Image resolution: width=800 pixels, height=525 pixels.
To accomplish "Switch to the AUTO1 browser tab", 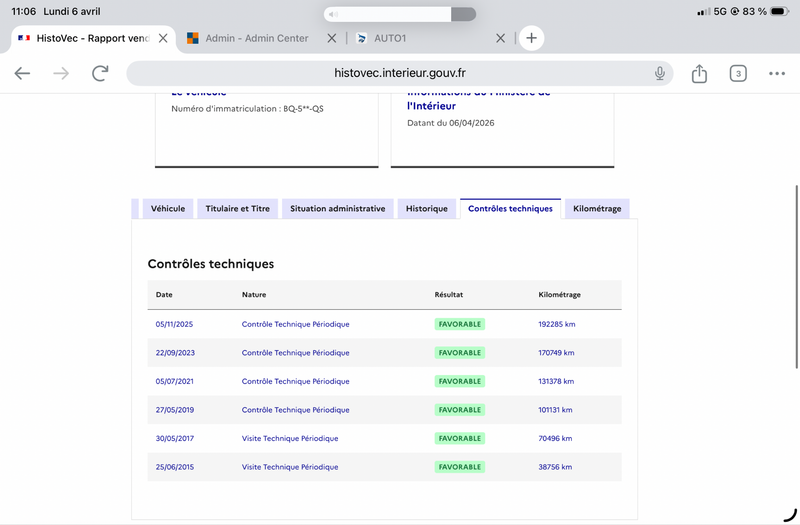I will coord(420,38).
